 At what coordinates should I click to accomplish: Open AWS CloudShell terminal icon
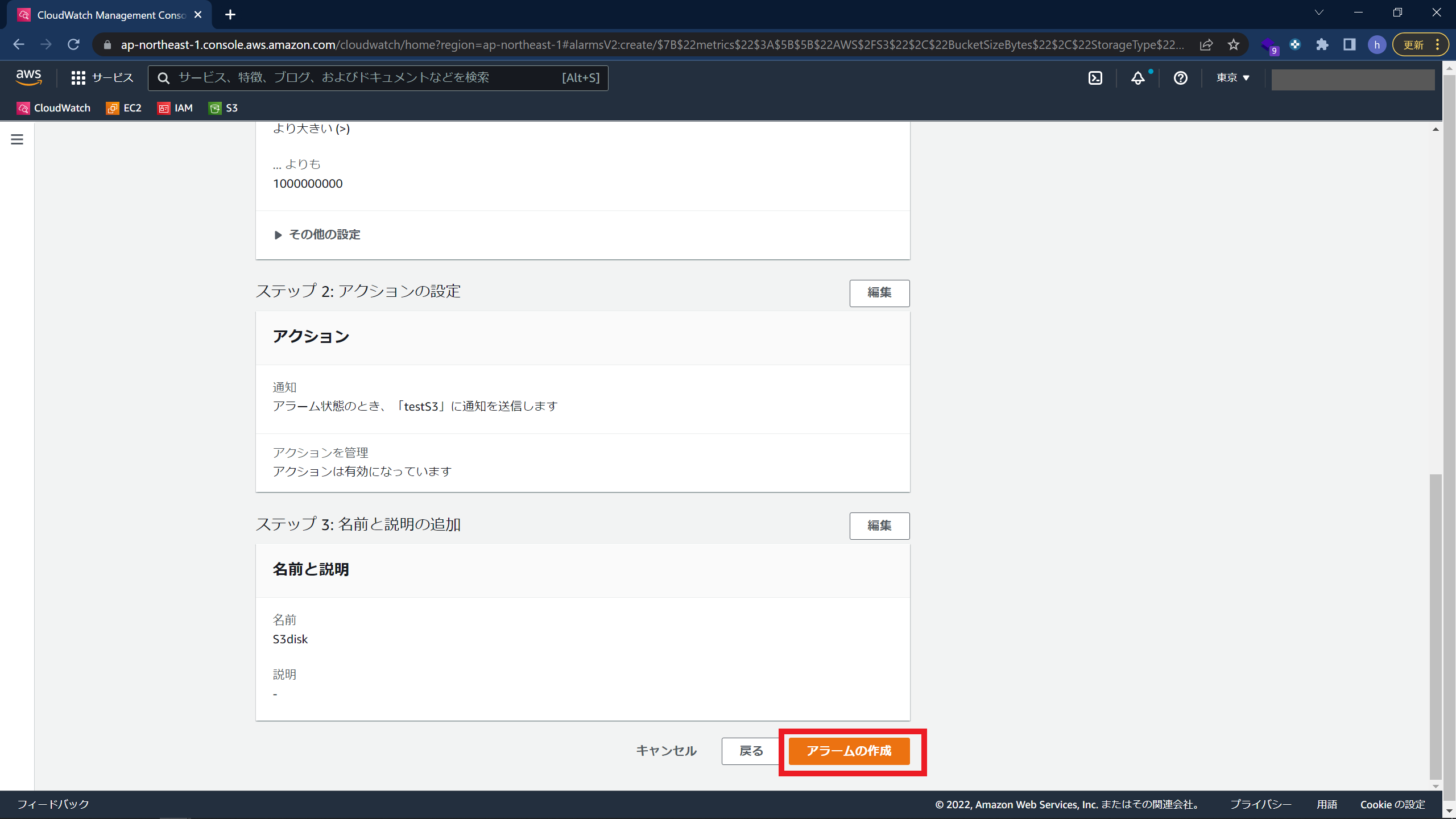click(x=1095, y=78)
